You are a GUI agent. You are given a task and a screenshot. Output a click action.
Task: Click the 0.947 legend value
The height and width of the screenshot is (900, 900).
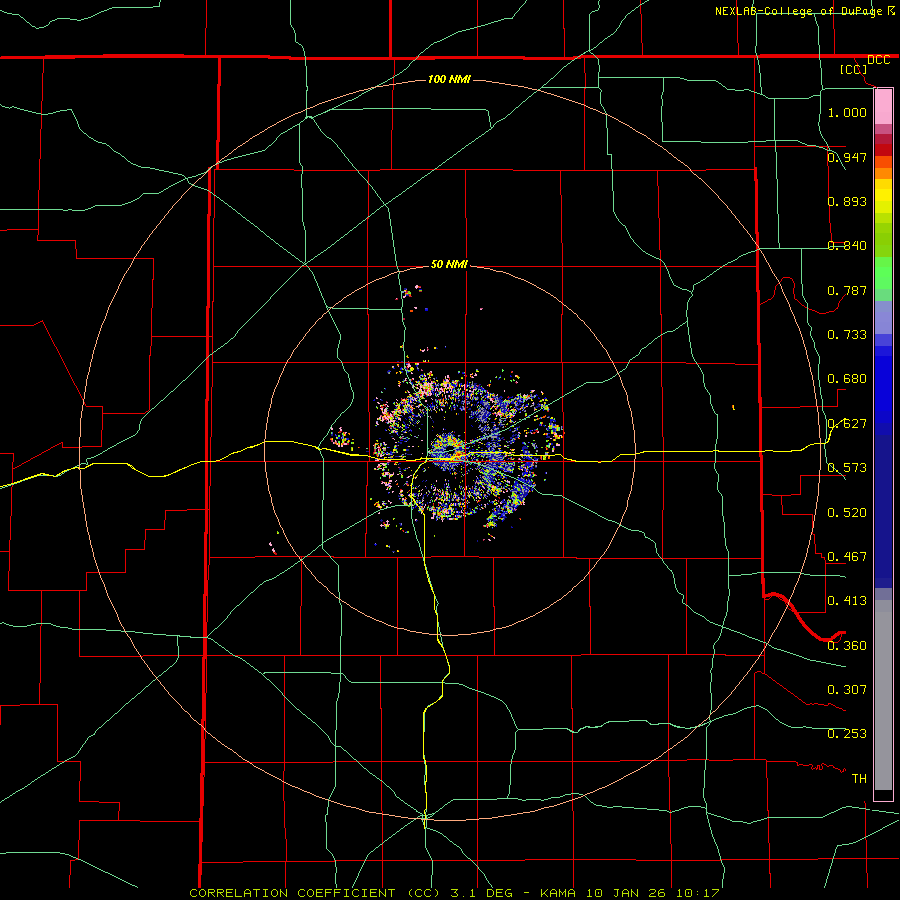847,157
